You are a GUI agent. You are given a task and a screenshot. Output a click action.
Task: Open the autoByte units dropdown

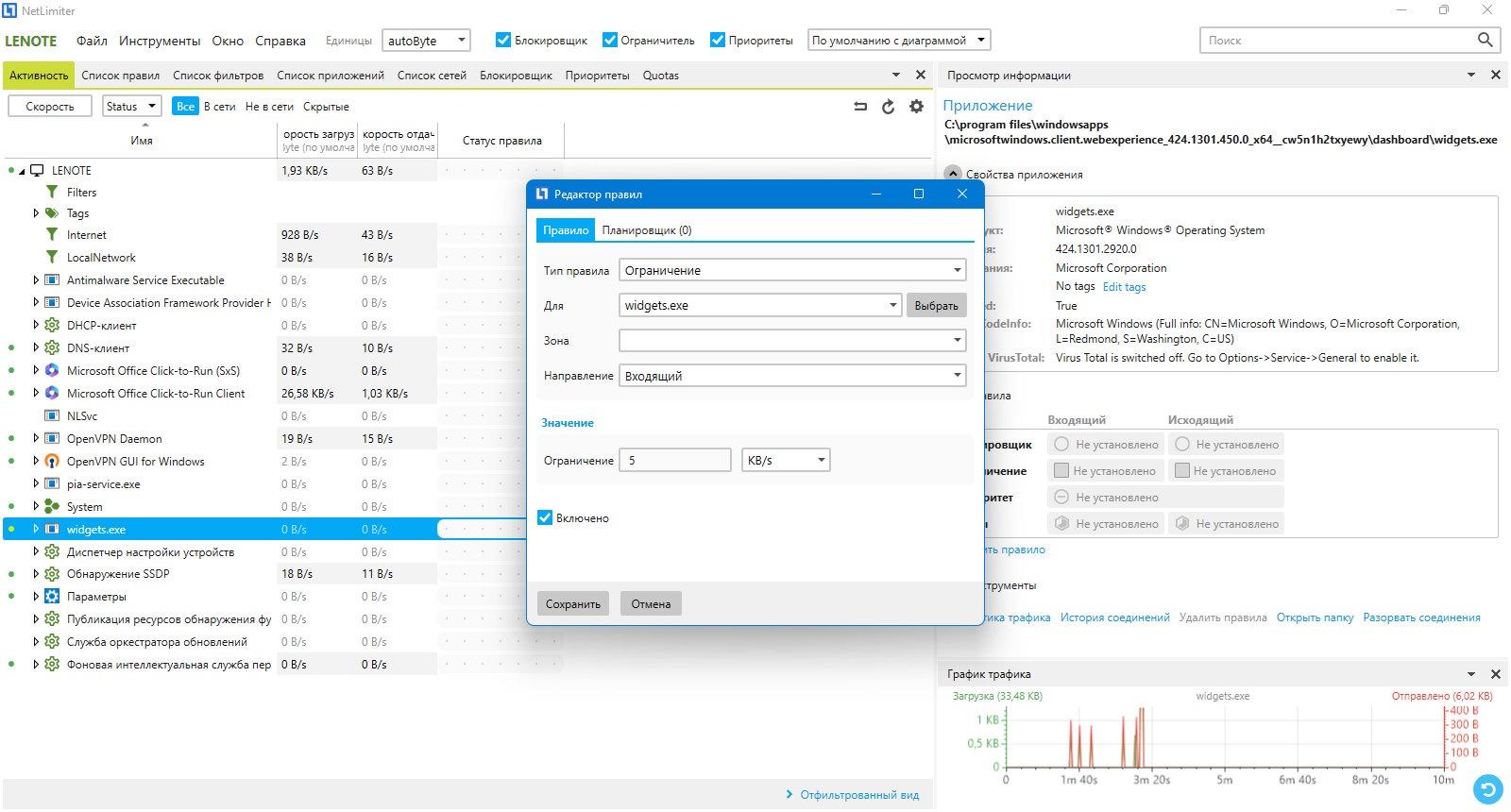[426, 40]
